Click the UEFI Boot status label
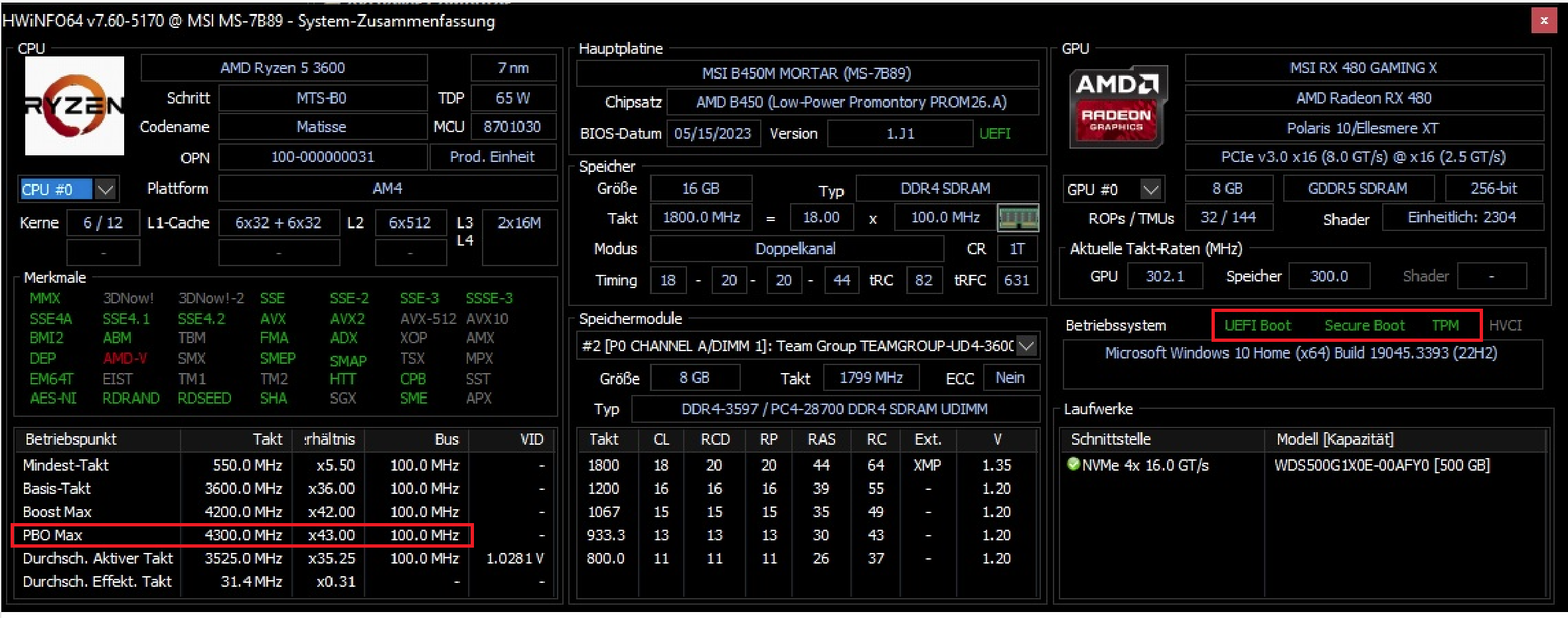Viewport: 1568px width, 618px height. (1258, 325)
